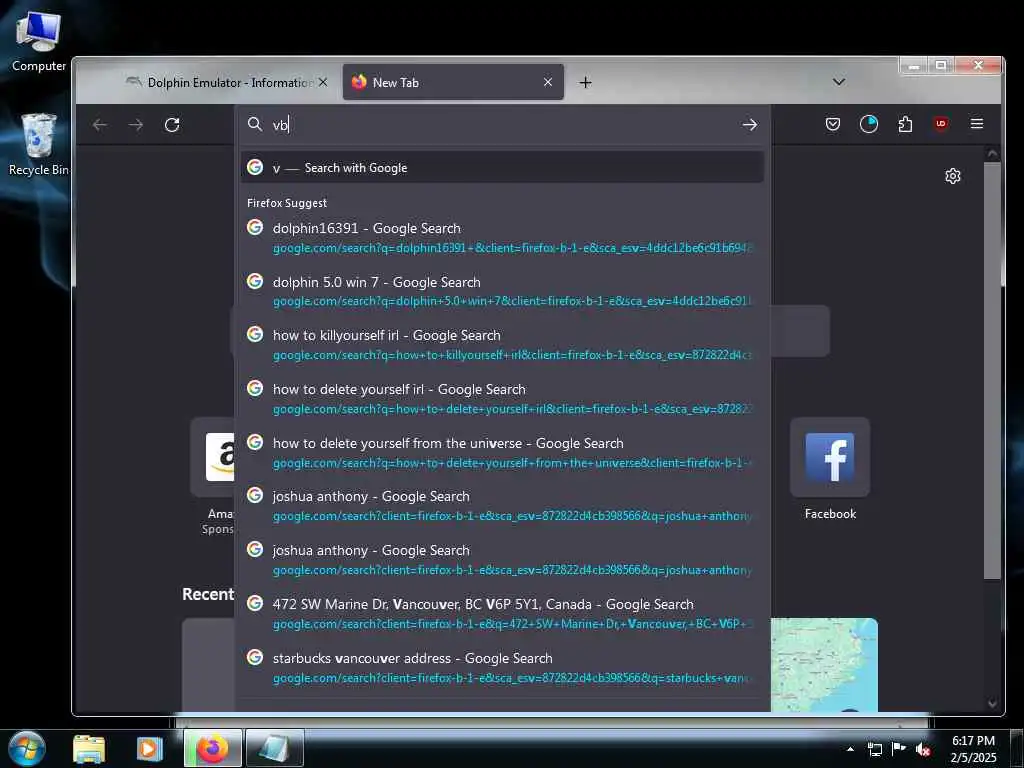Close the New Tab tab
Viewport: 1024px width, 768px height.
click(x=548, y=82)
